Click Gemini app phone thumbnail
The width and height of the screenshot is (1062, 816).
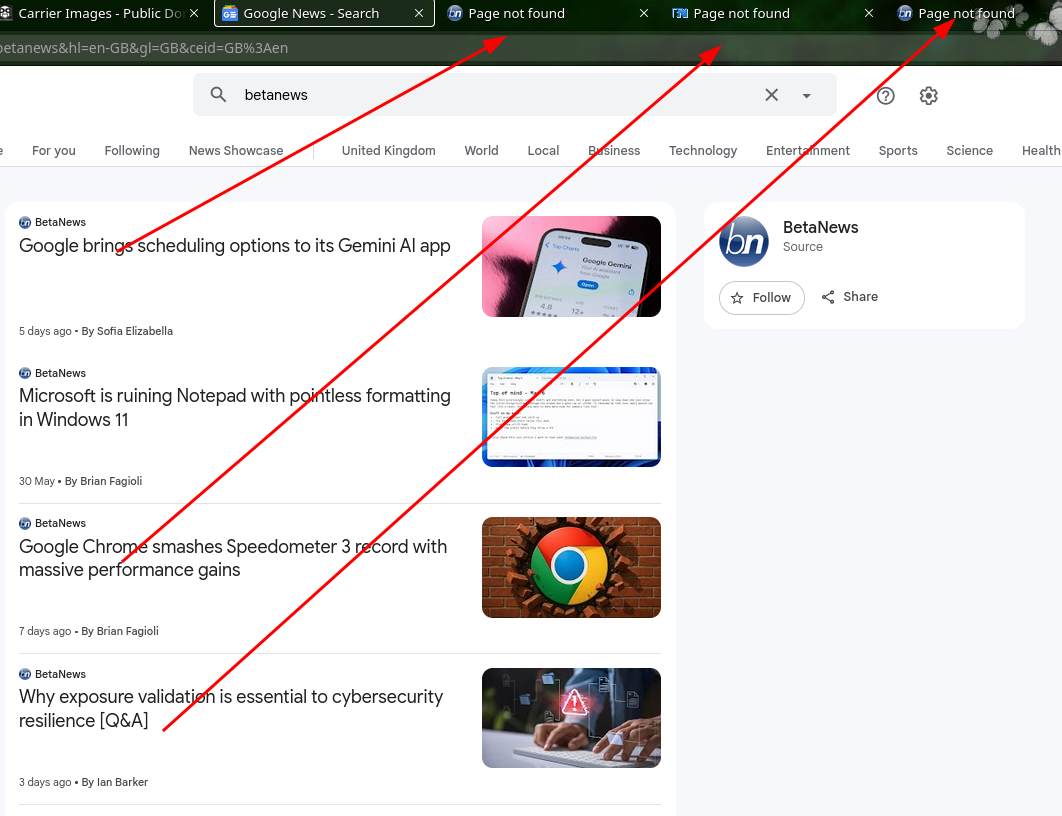click(571, 266)
